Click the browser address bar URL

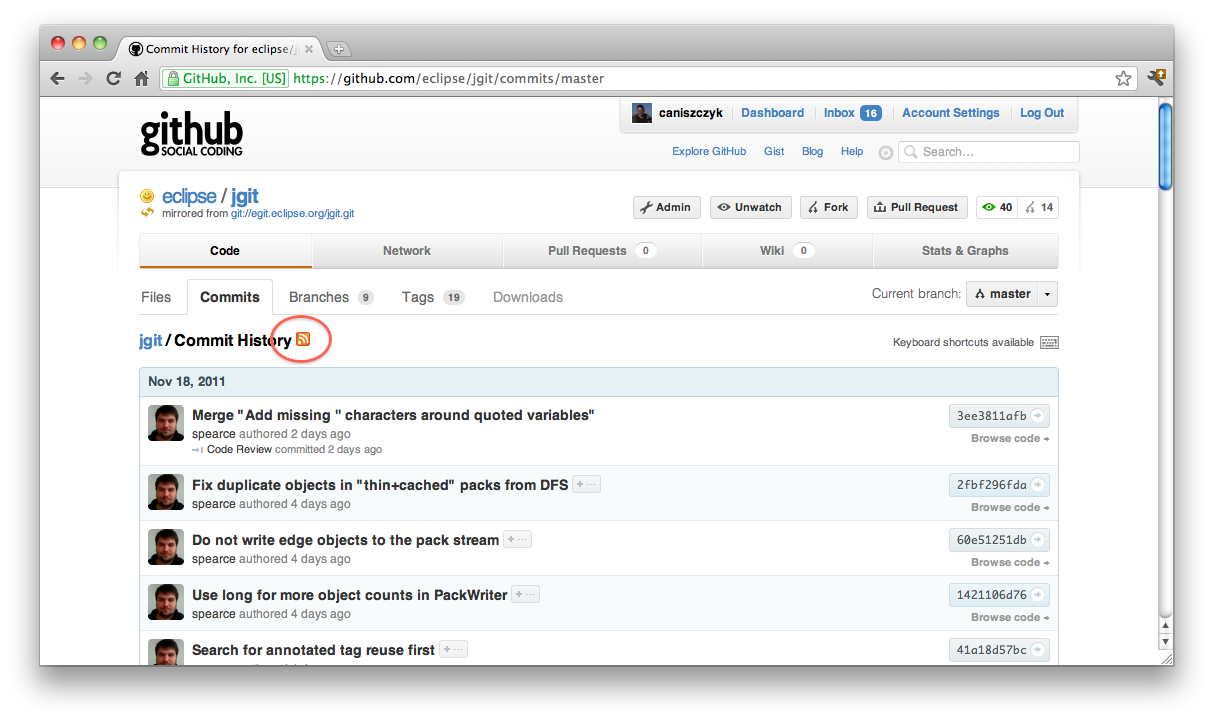click(x=449, y=78)
